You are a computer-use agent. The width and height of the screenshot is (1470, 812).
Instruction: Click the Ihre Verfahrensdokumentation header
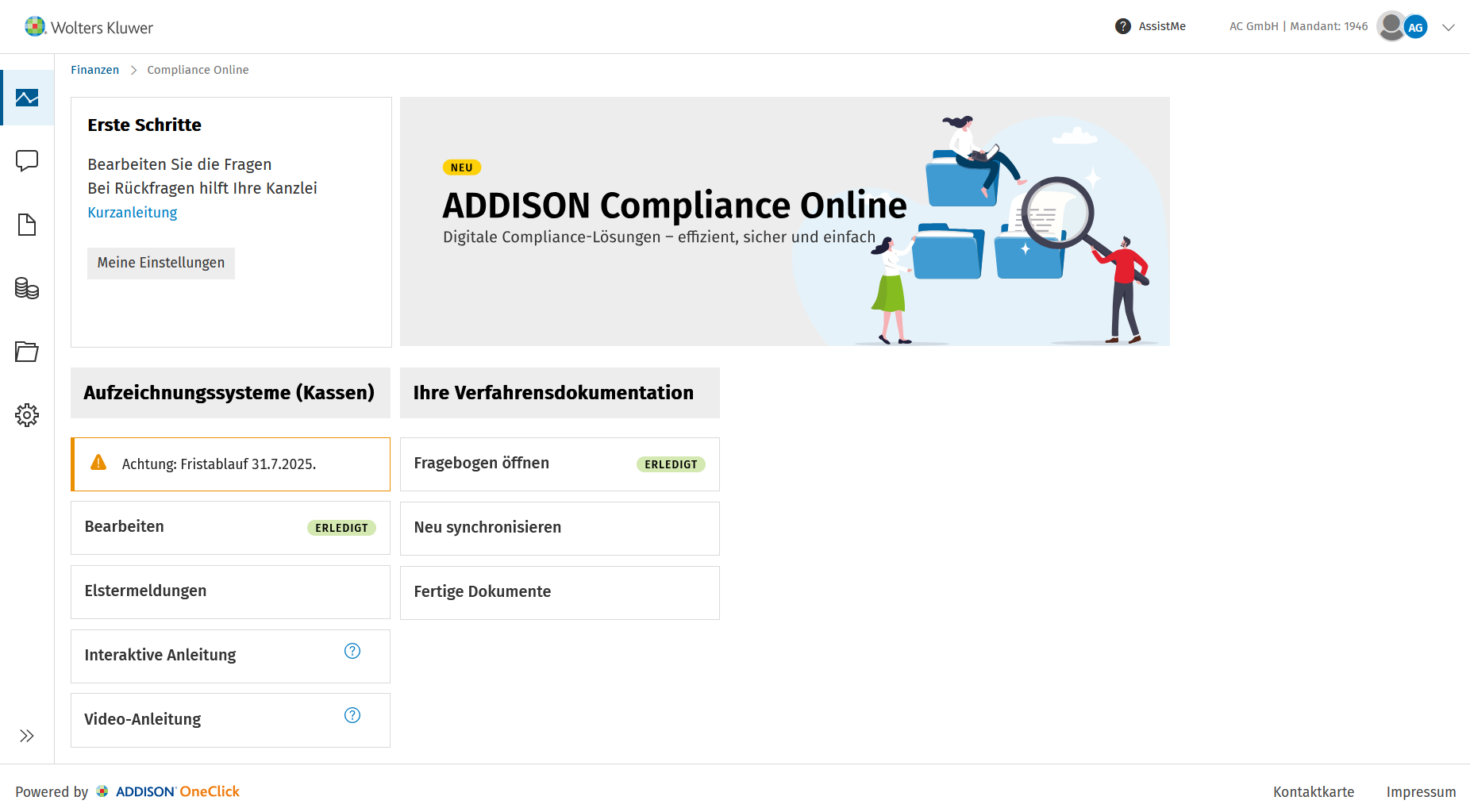[560, 393]
